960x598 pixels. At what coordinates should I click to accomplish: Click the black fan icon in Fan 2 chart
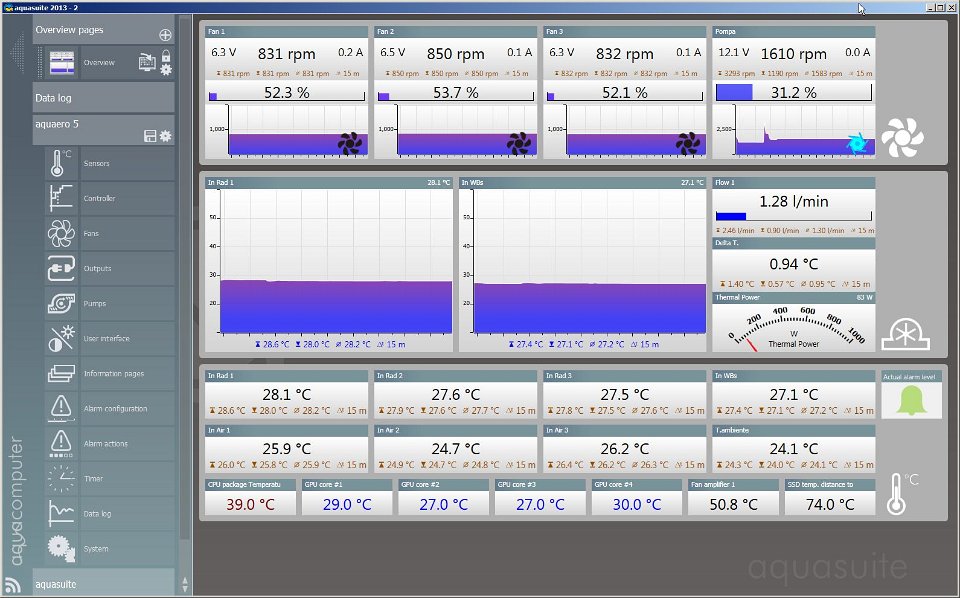point(519,144)
